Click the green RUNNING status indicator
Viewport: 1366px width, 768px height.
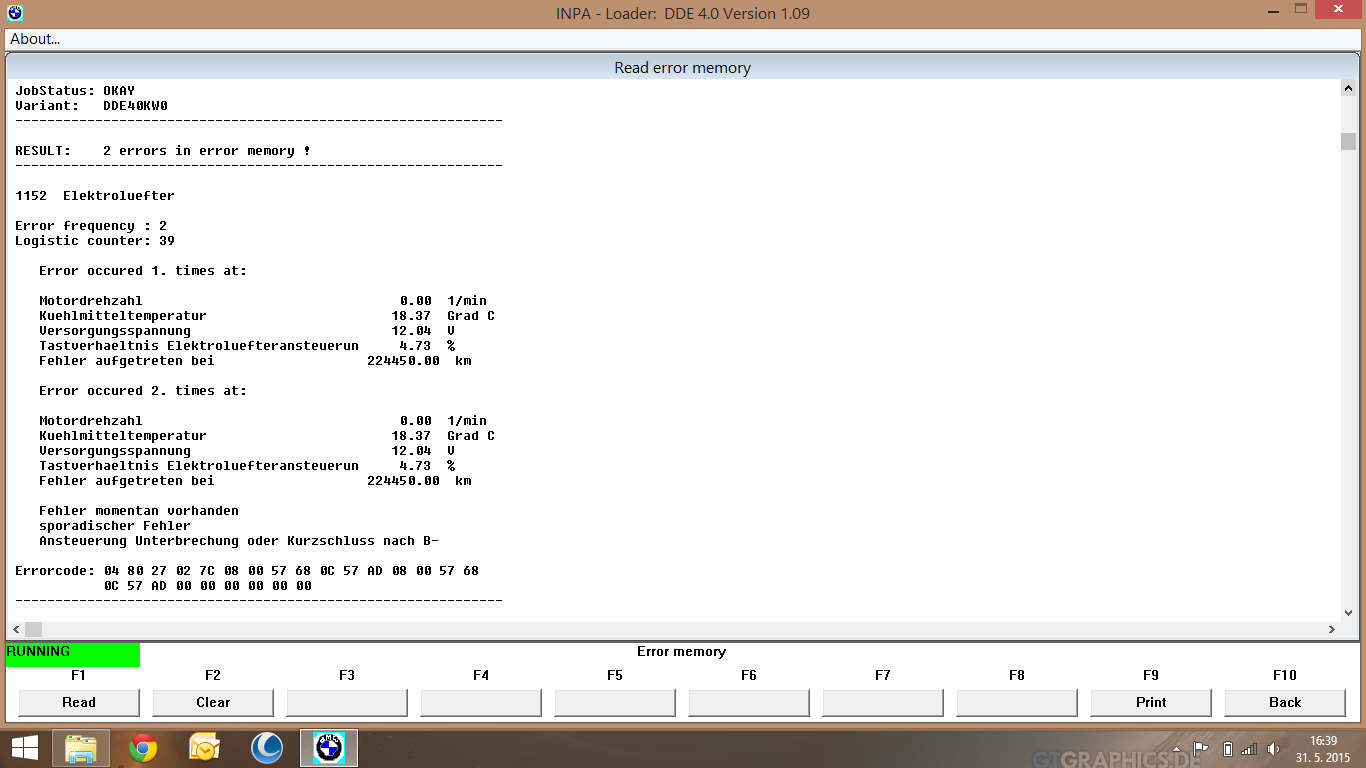click(73, 655)
